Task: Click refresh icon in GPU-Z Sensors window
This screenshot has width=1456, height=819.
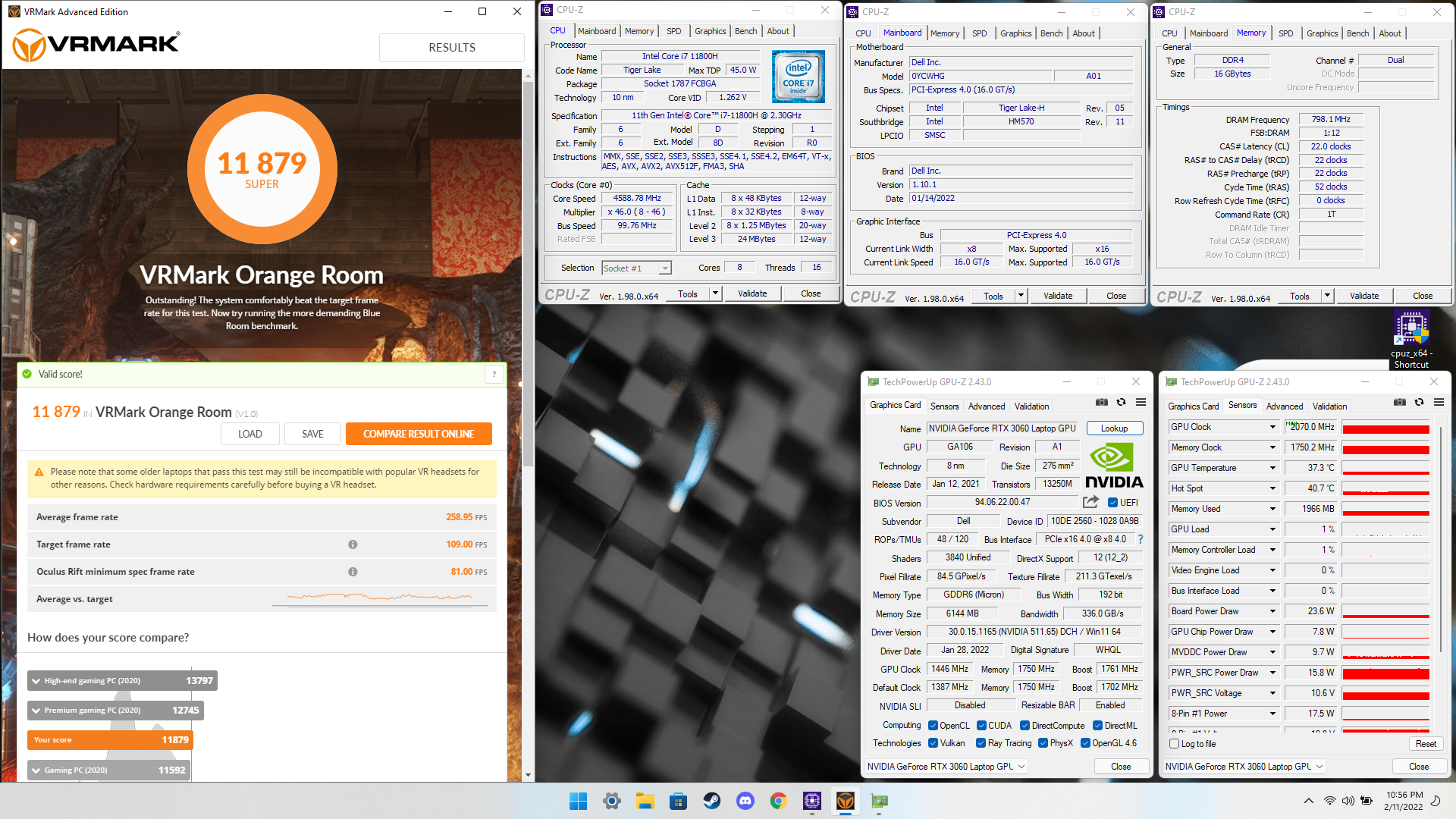Action: pyautogui.click(x=1419, y=402)
